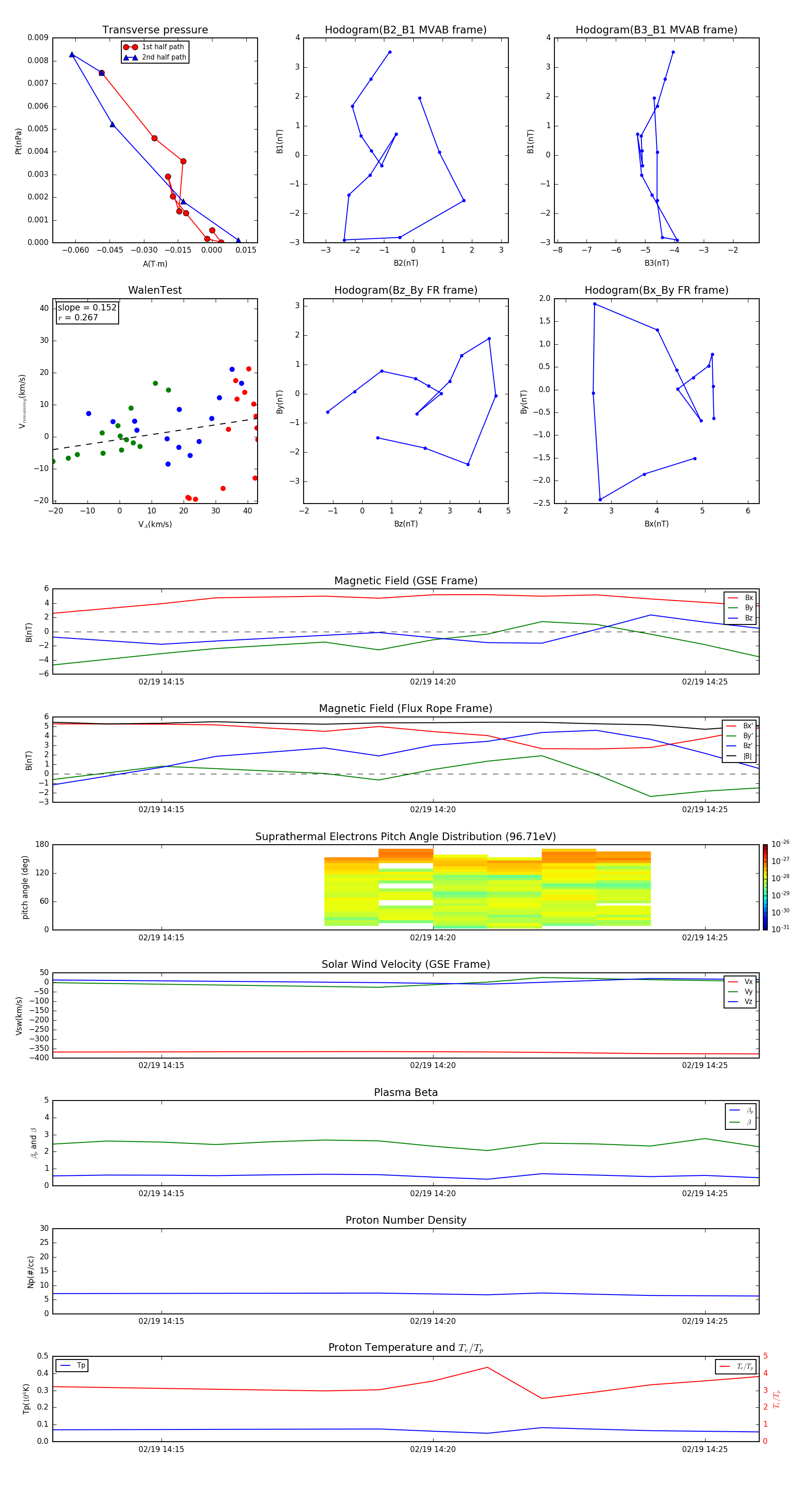Click the 'Hodogram(Bx_By FR frame)' title
This screenshot has width=812, height=1489.
click(656, 290)
